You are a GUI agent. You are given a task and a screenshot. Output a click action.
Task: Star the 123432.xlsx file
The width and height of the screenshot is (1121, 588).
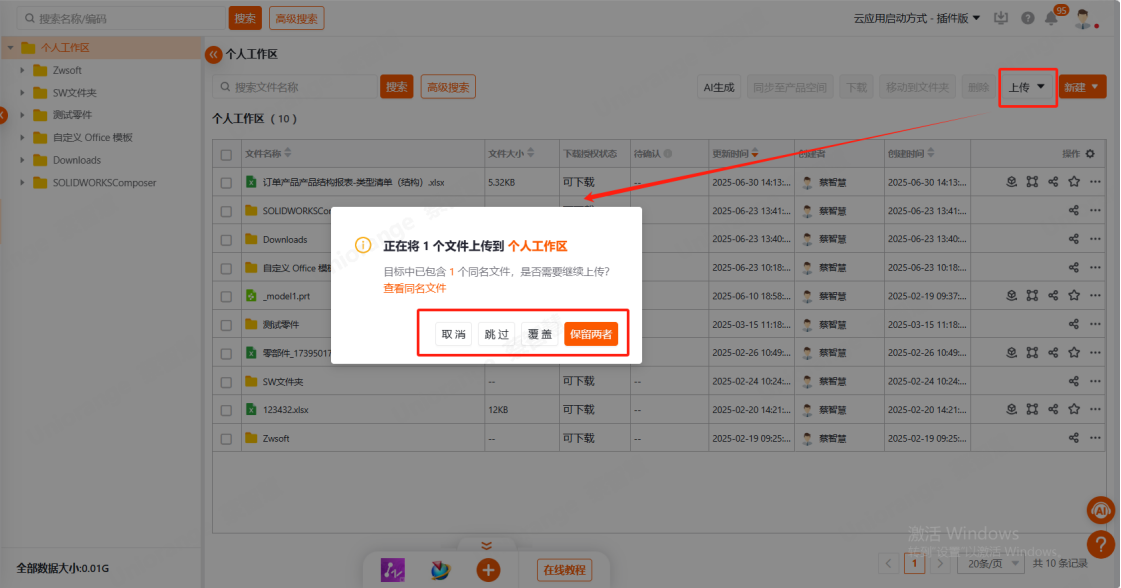(1074, 409)
